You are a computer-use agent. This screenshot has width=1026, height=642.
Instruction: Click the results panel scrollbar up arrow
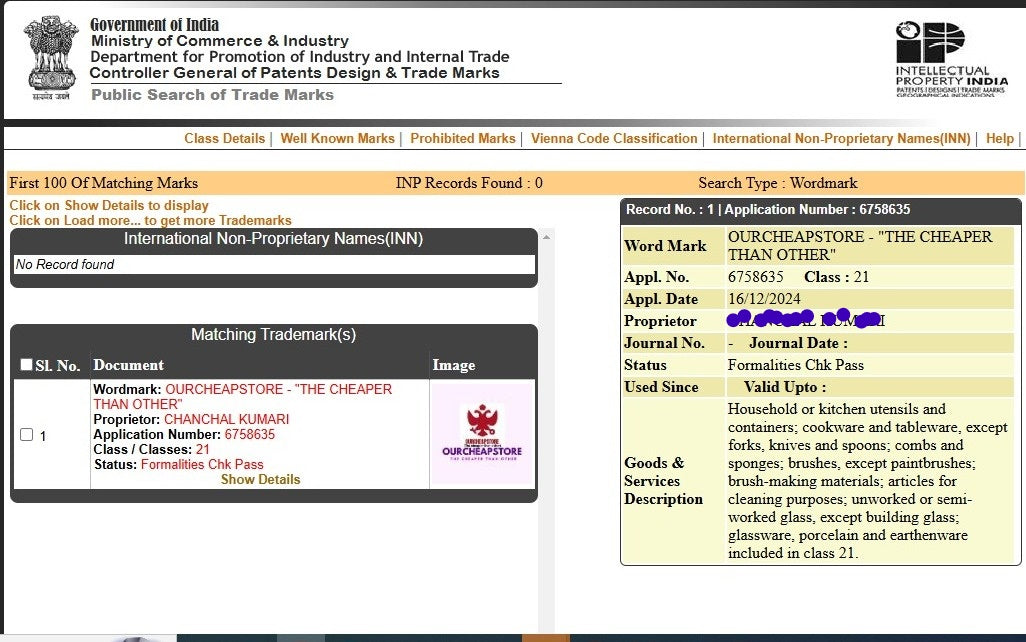pyautogui.click(x=546, y=237)
